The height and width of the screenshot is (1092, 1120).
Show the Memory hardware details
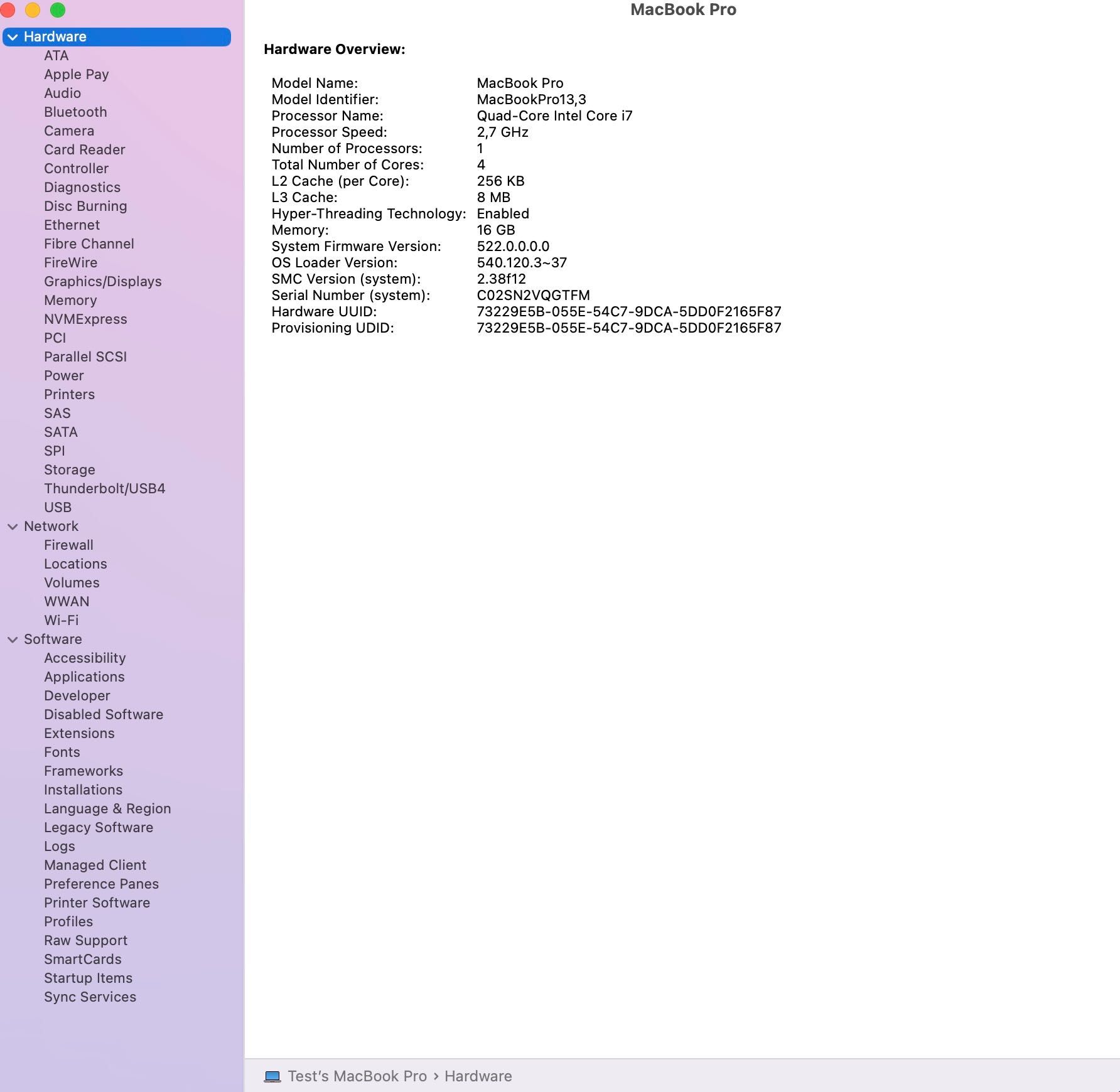coord(70,300)
